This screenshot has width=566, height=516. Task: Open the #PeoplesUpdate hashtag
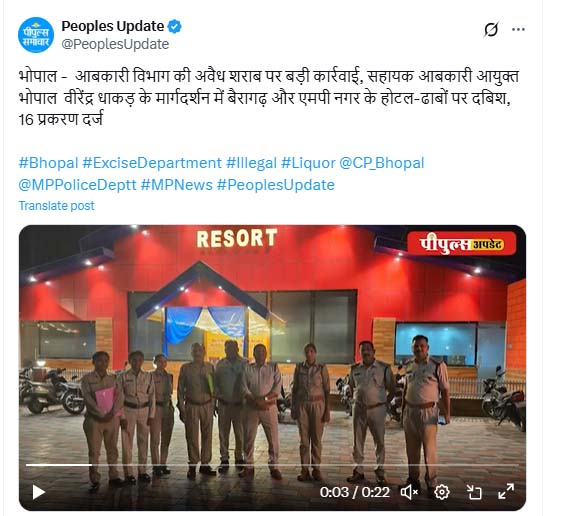(276, 185)
